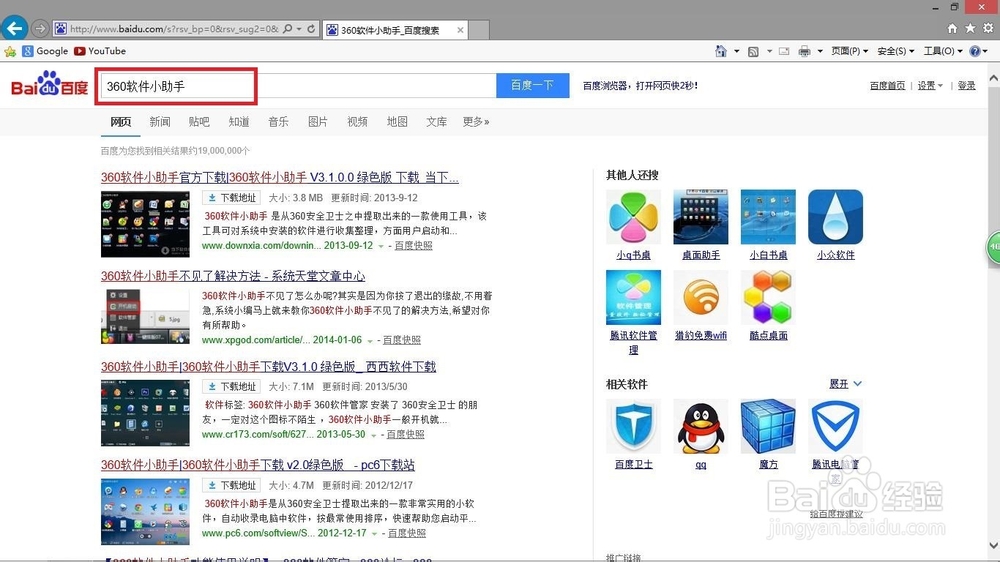Open the feeds dropdown arrow
The height and width of the screenshot is (562, 1000).
tap(769, 51)
